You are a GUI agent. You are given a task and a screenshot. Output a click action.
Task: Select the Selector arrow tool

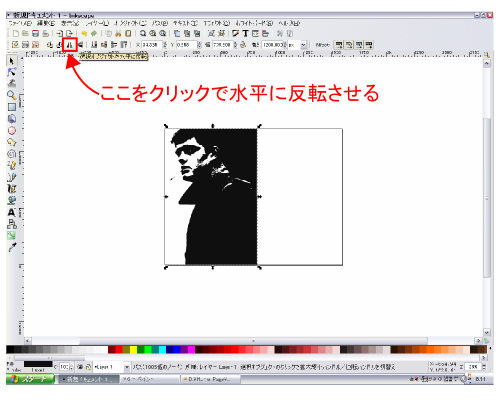point(12,61)
